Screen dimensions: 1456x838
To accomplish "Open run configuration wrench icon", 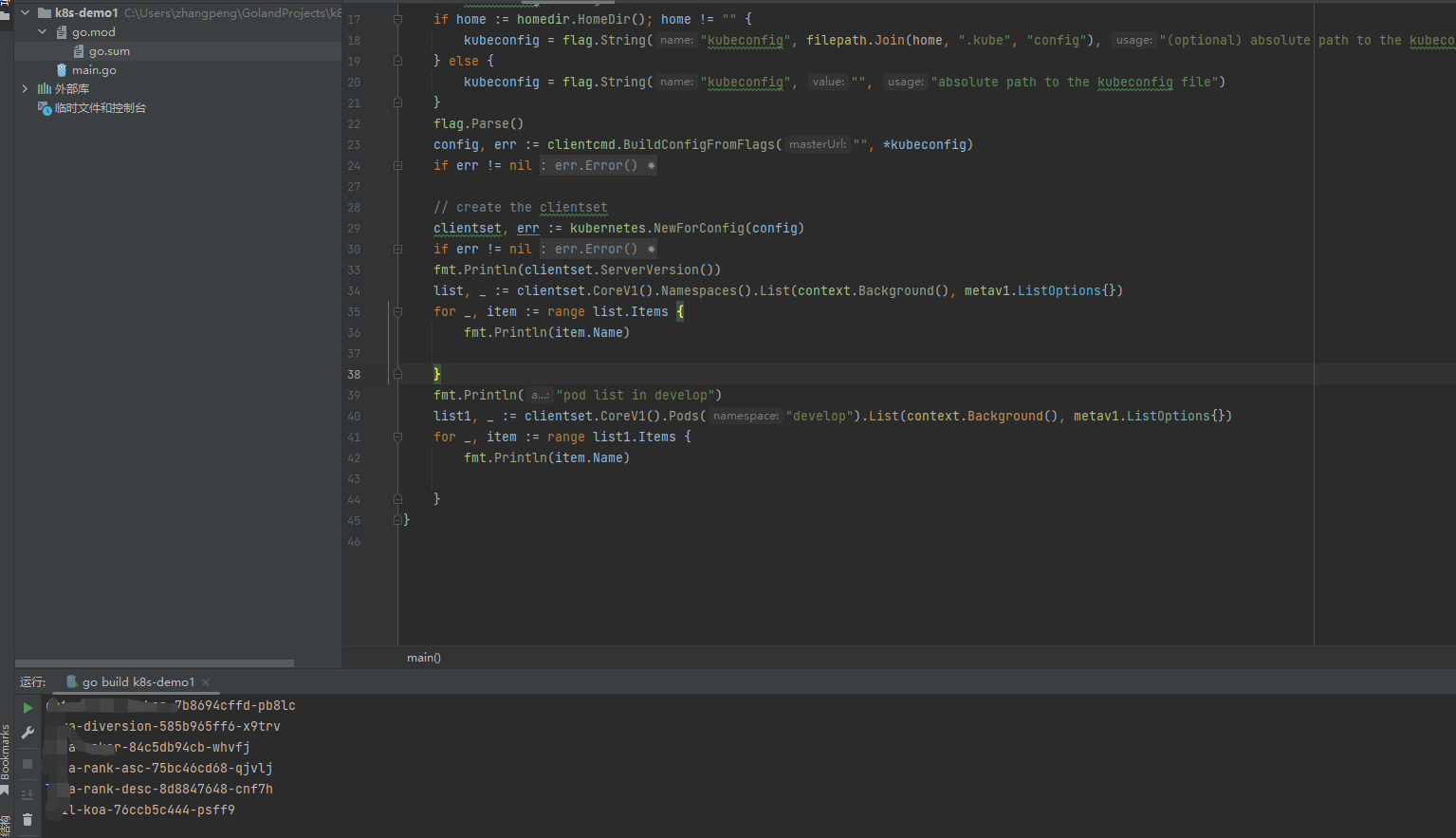I will pos(28,733).
